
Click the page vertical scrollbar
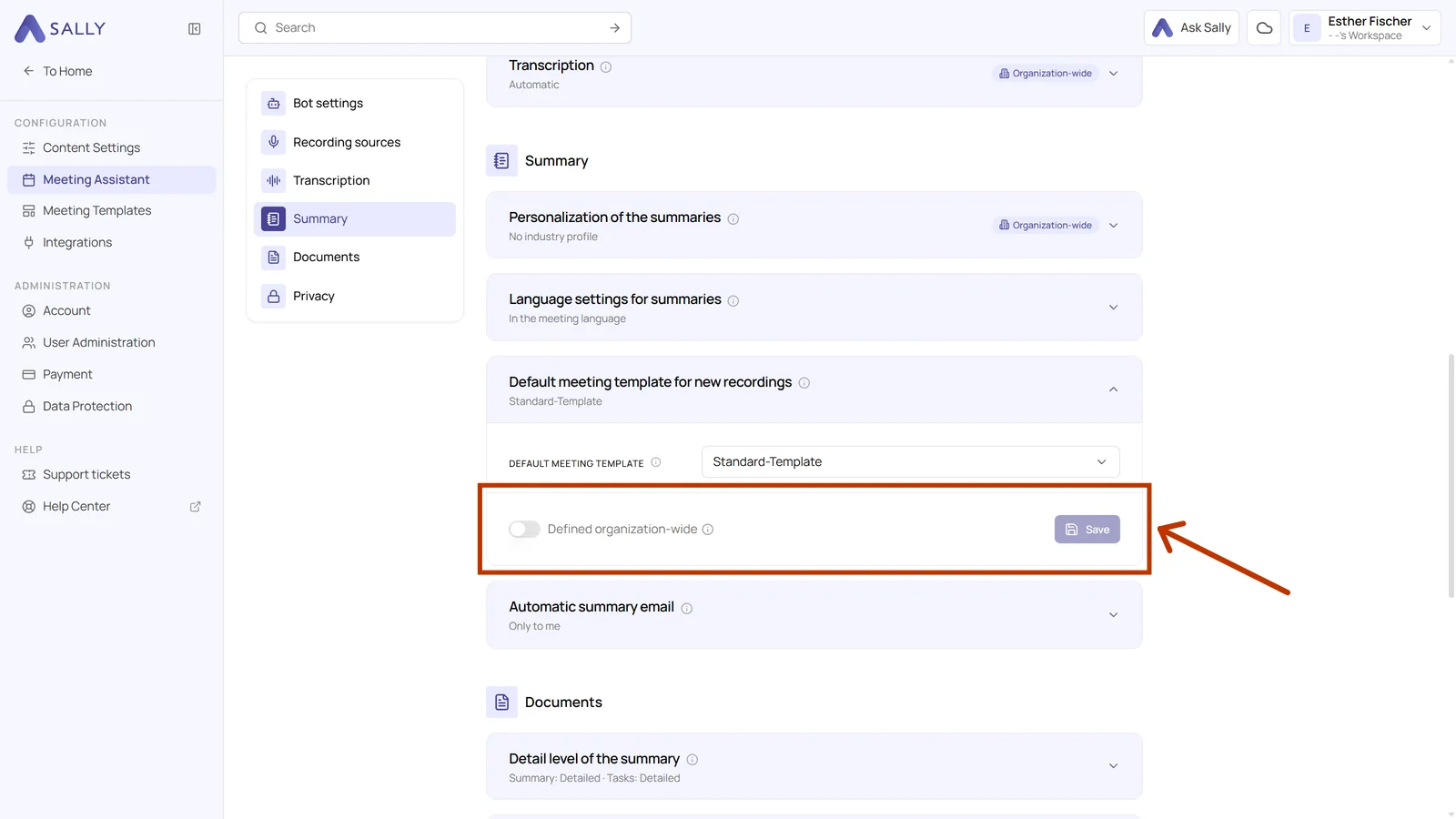pyautogui.click(x=1451, y=475)
